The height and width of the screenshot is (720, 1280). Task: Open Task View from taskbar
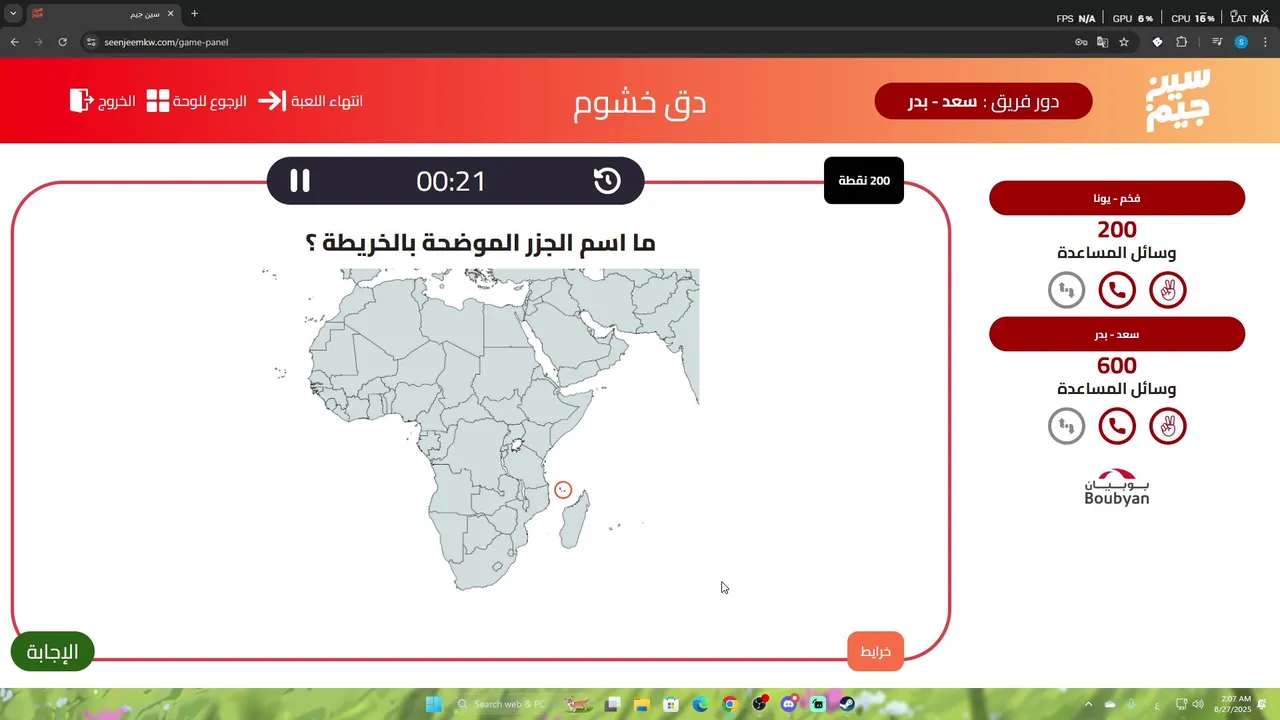[x=612, y=704]
